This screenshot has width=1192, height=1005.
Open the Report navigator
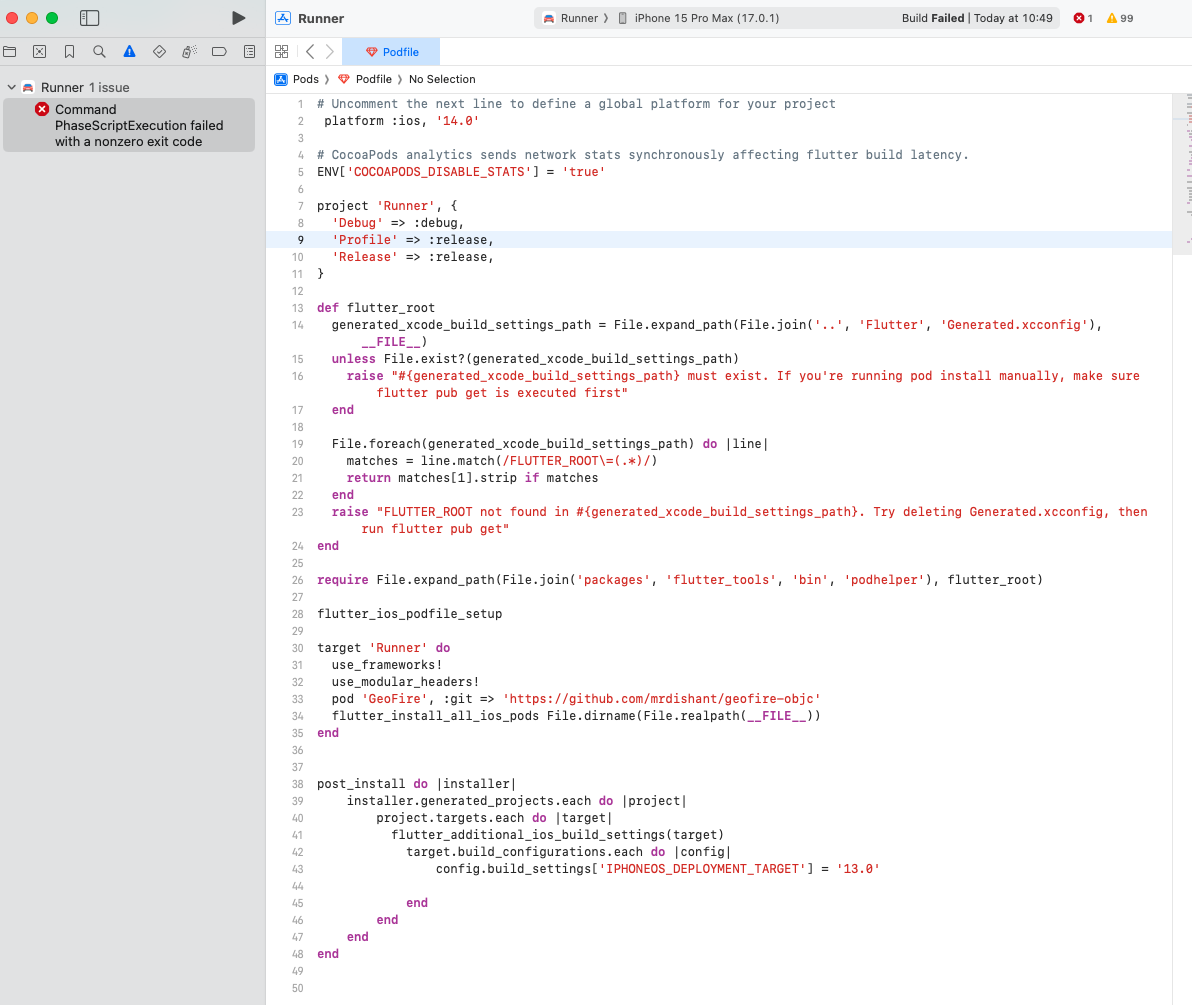point(249,51)
